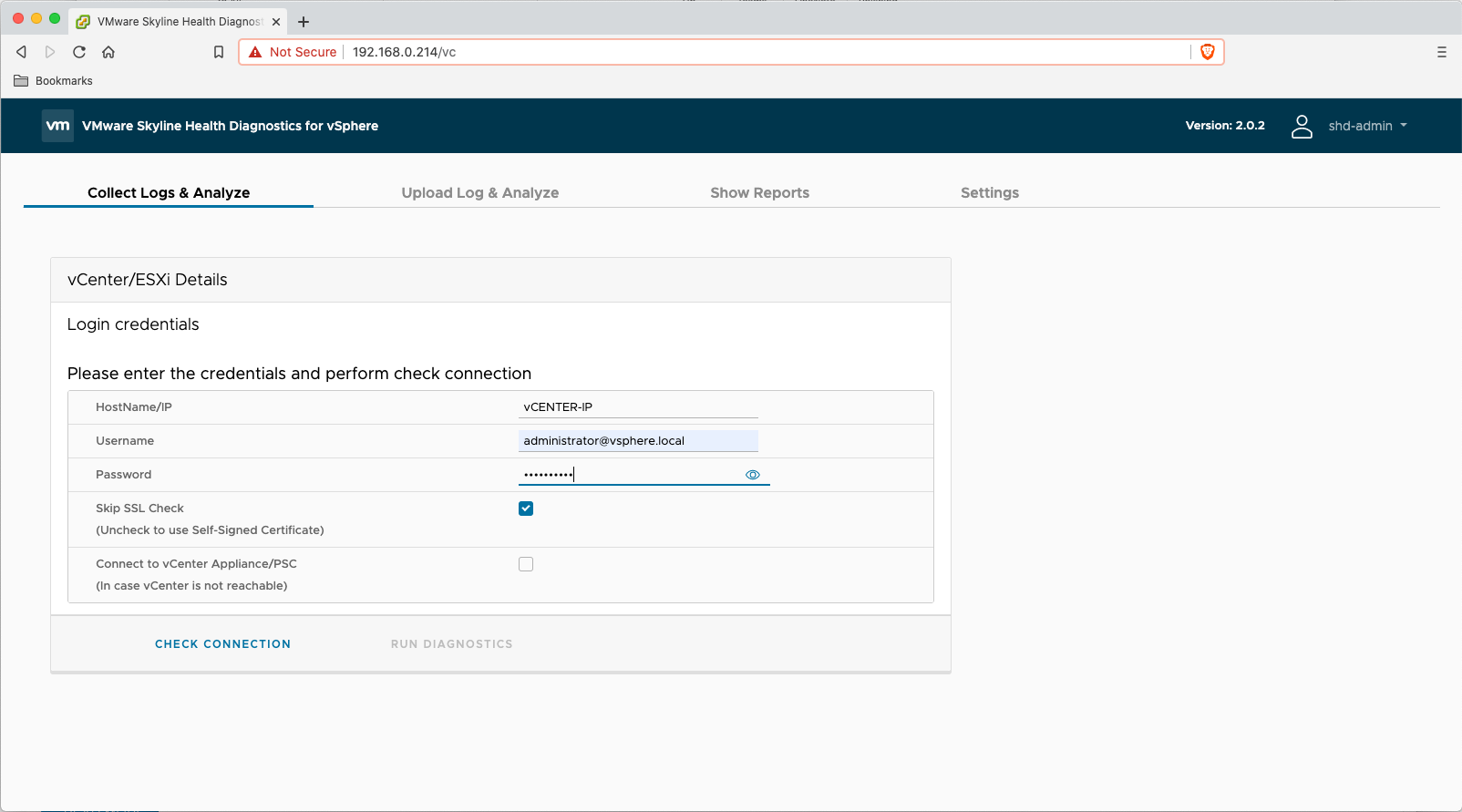The image size is (1462, 812).
Task: Click the Username input field
Action: [638, 441]
